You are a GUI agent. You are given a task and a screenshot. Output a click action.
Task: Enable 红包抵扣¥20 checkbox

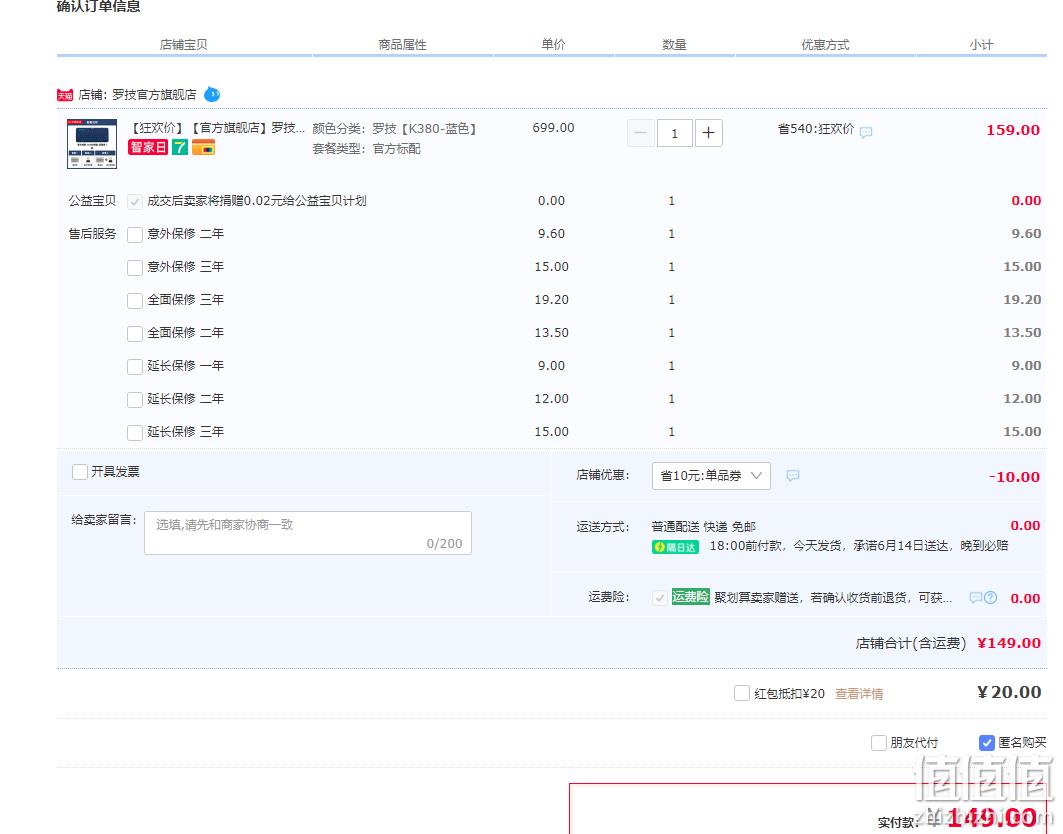point(742,694)
